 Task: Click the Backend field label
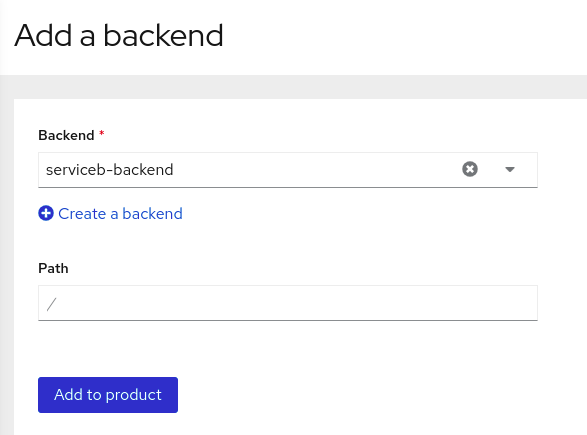tap(66, 135)
